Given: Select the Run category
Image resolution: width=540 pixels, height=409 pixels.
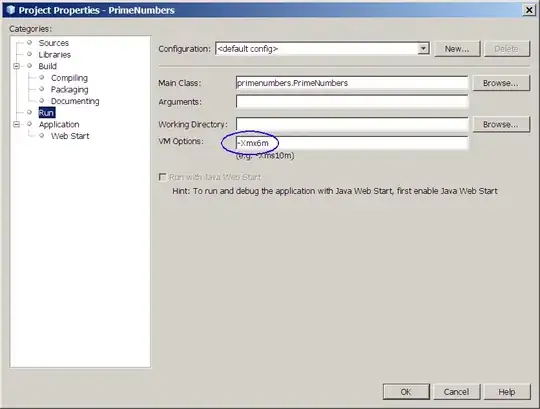Looking at the screenshot, I should pos(46,113).
